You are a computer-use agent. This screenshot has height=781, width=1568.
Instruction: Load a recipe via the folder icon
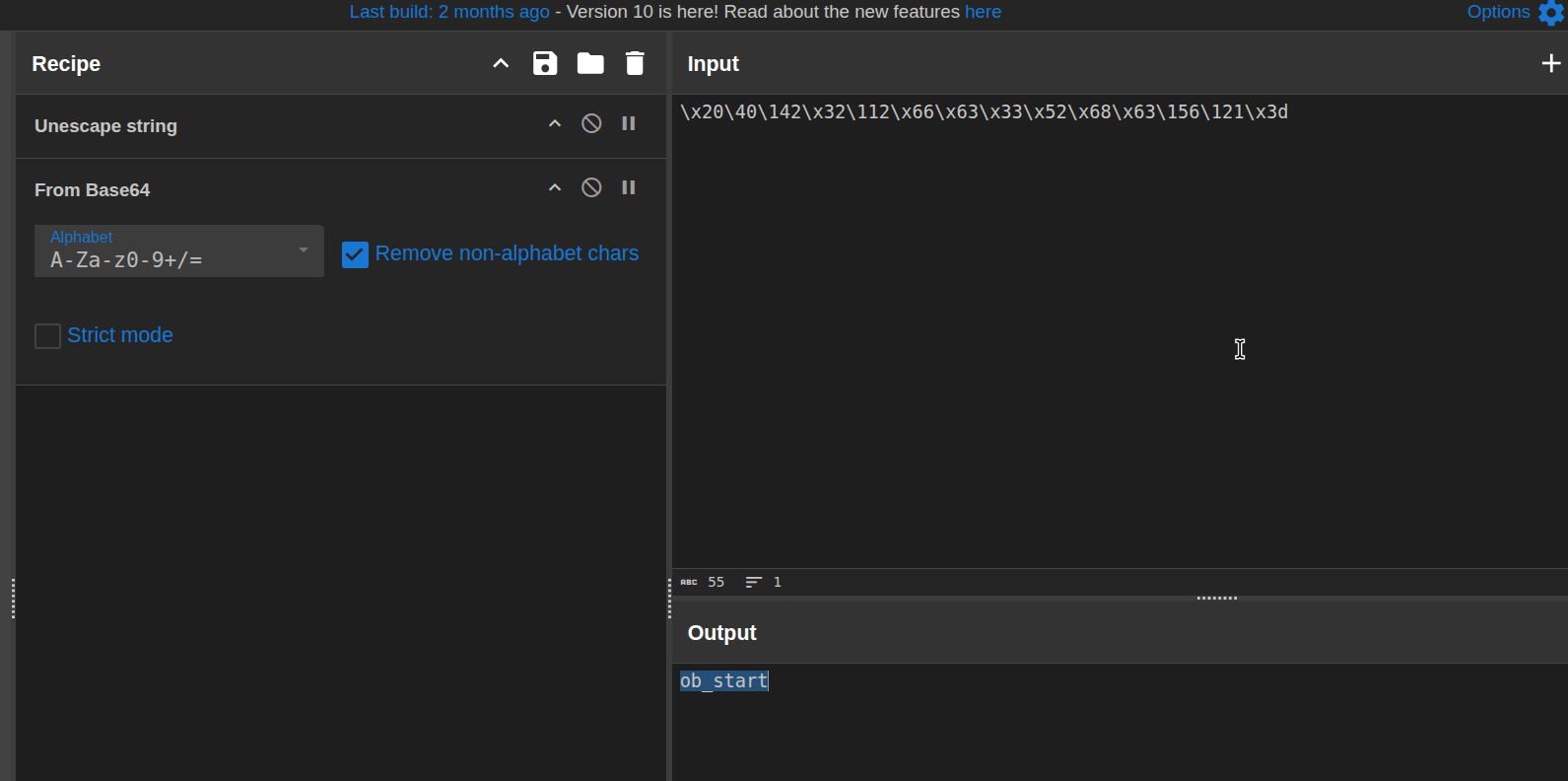590,63
